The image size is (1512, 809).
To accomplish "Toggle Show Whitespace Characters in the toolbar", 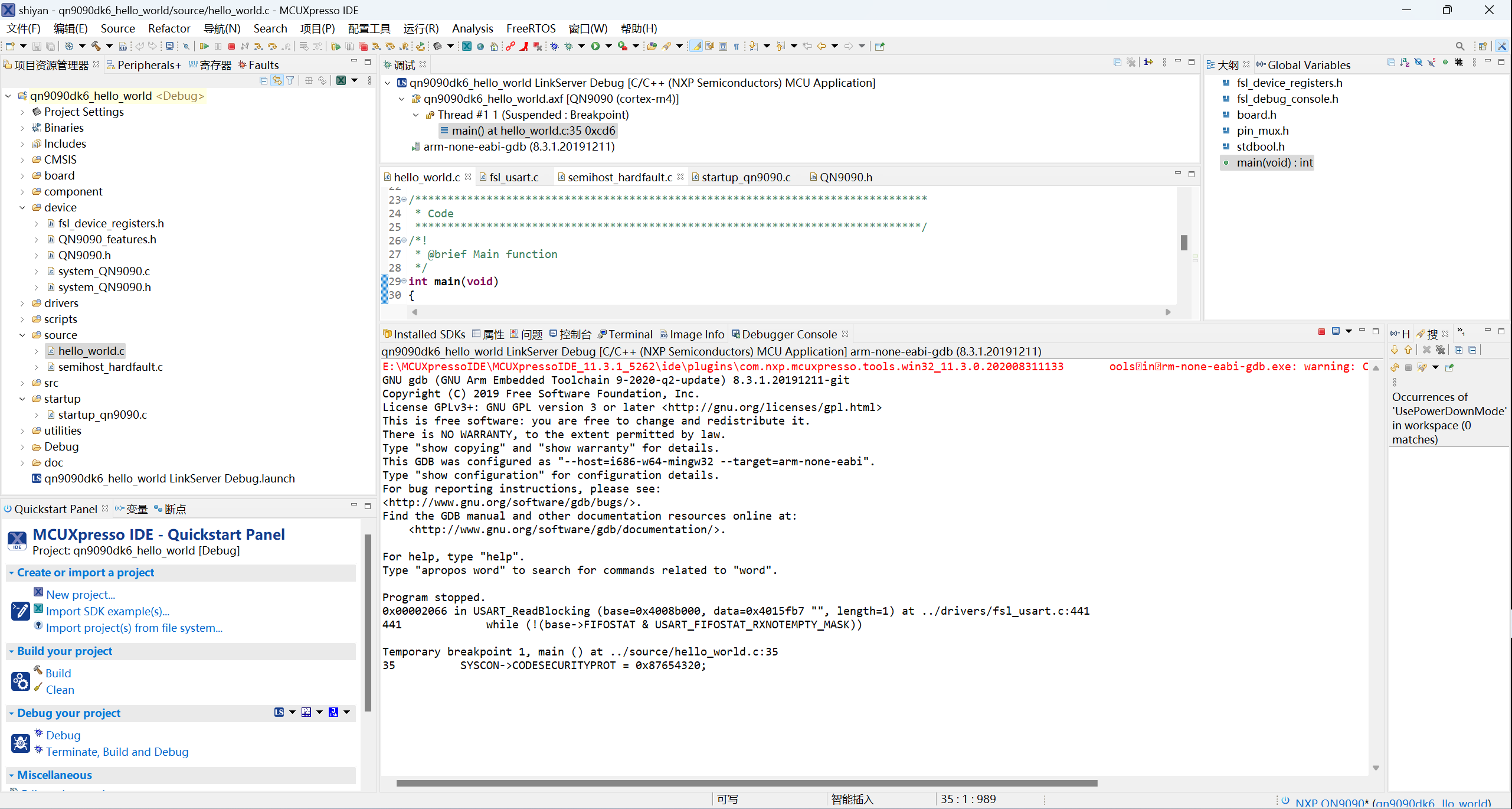I will tap(736, 45).
